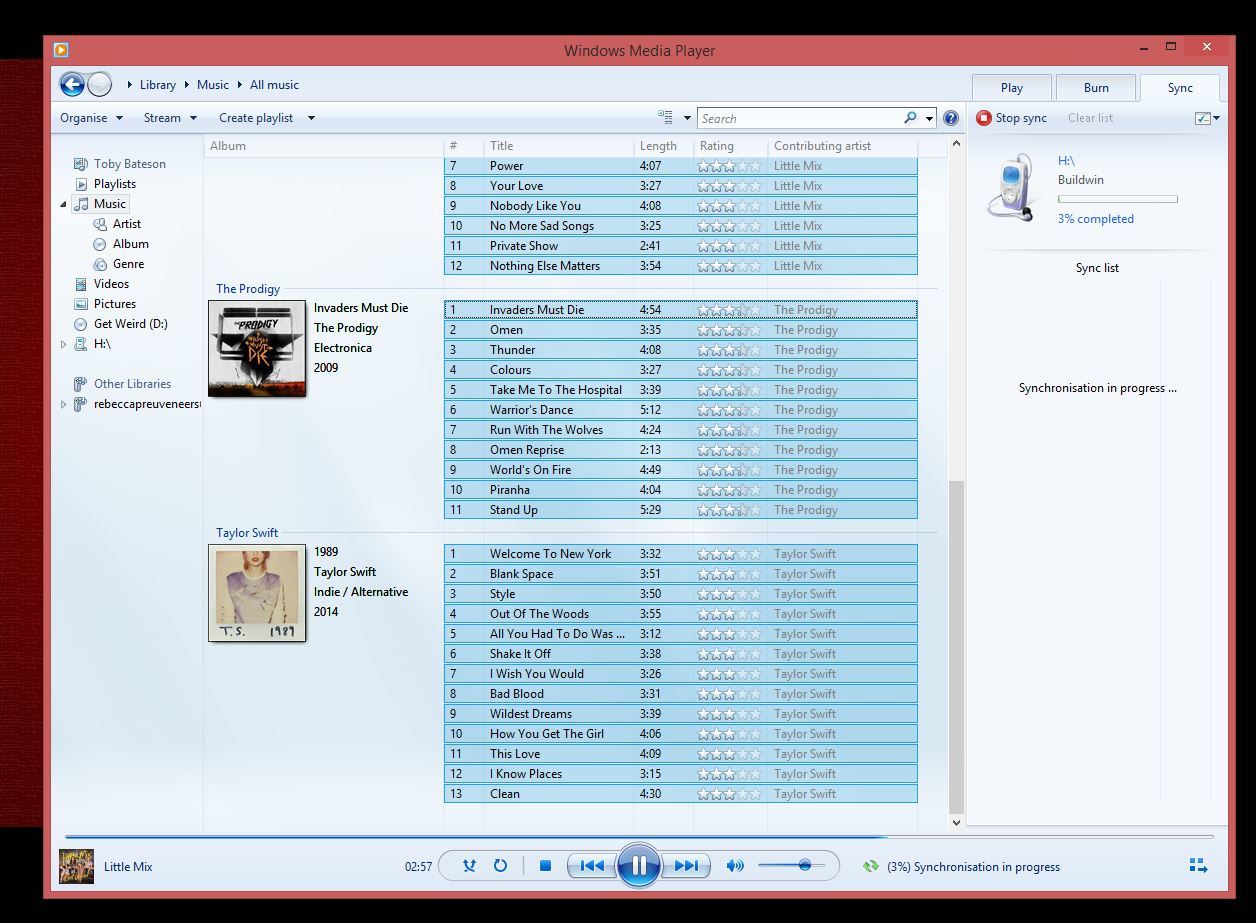Click scrollbar down arrow
Image resolution: width=1256 pixels, height=923 pixels.
coord(956,823)
